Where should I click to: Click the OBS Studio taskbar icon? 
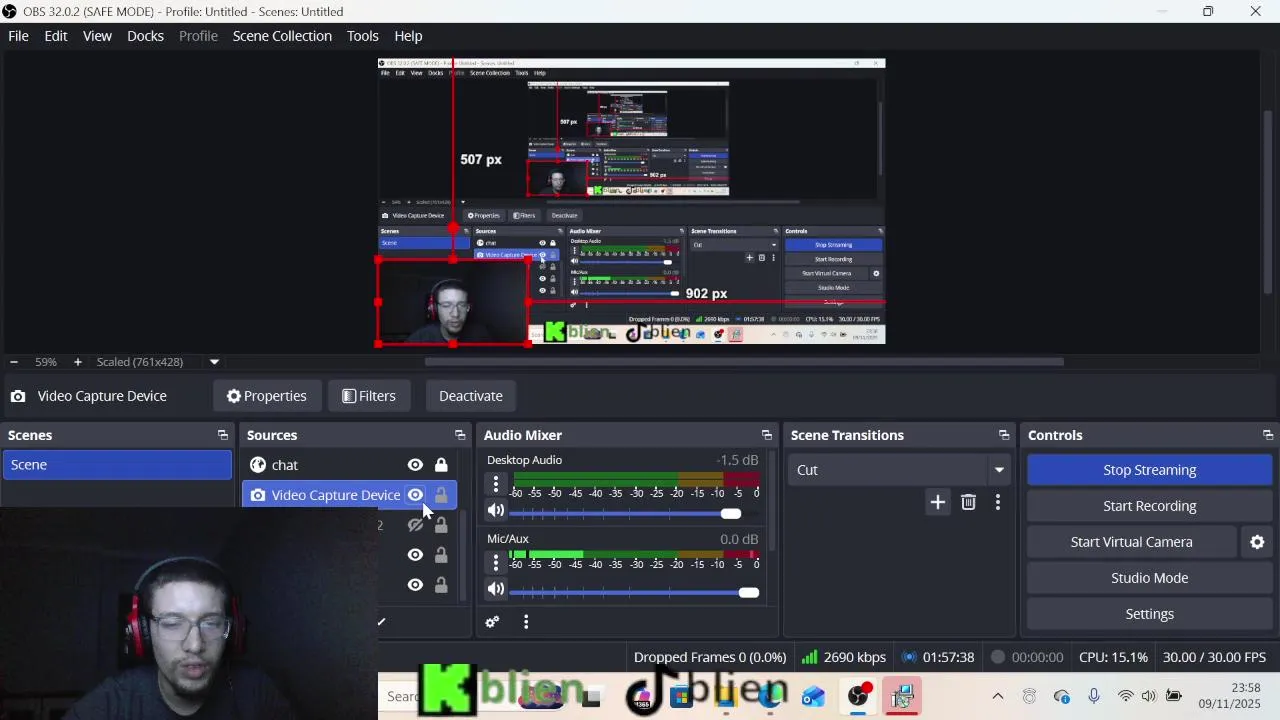pyautogui.click(x=858, y=696)
